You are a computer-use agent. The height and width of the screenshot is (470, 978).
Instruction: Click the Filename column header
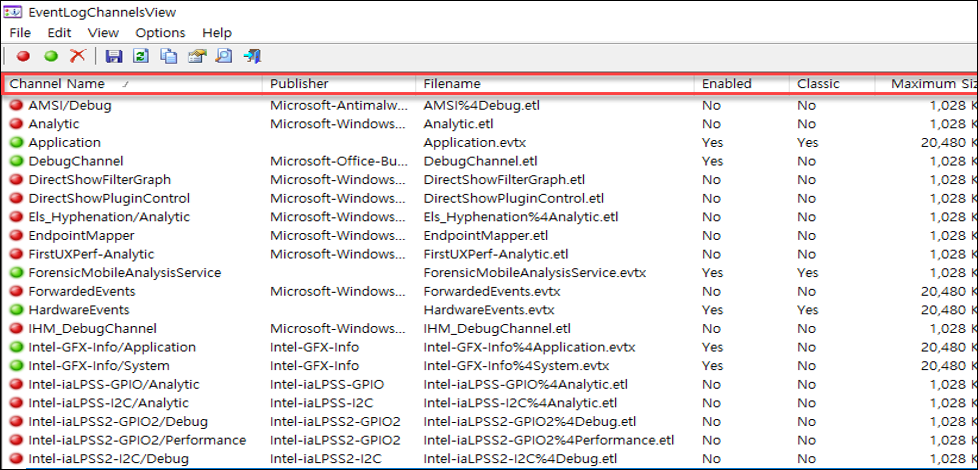(x=554, y=84)
